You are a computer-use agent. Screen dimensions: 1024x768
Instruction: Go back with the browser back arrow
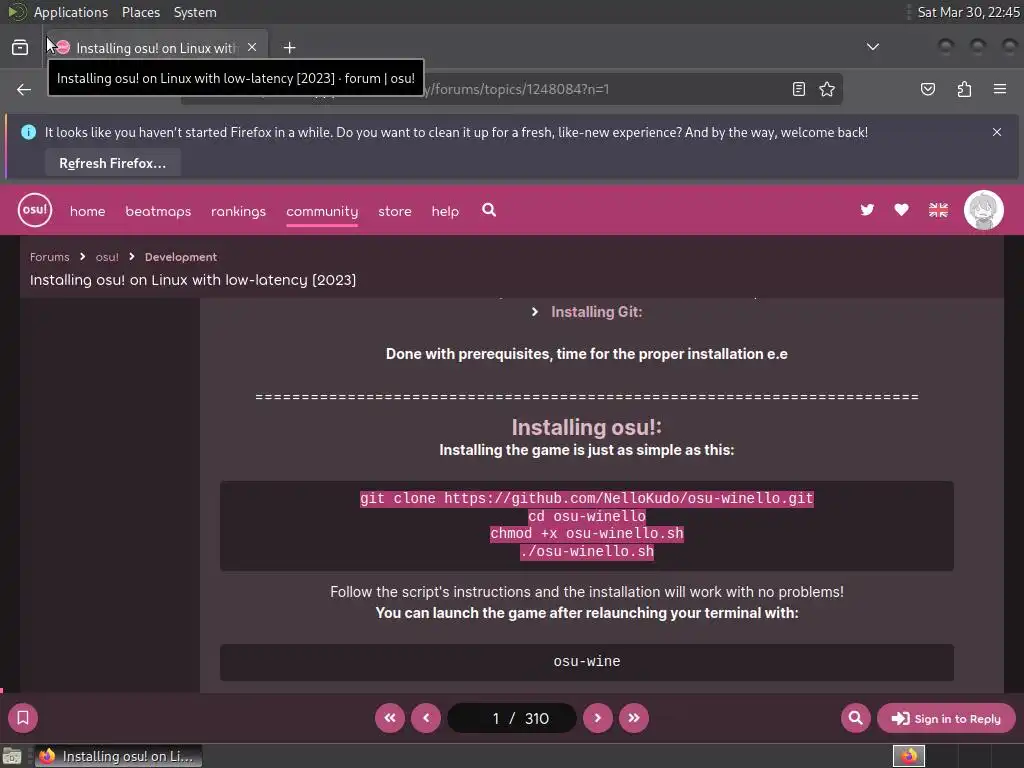(24, 89)
